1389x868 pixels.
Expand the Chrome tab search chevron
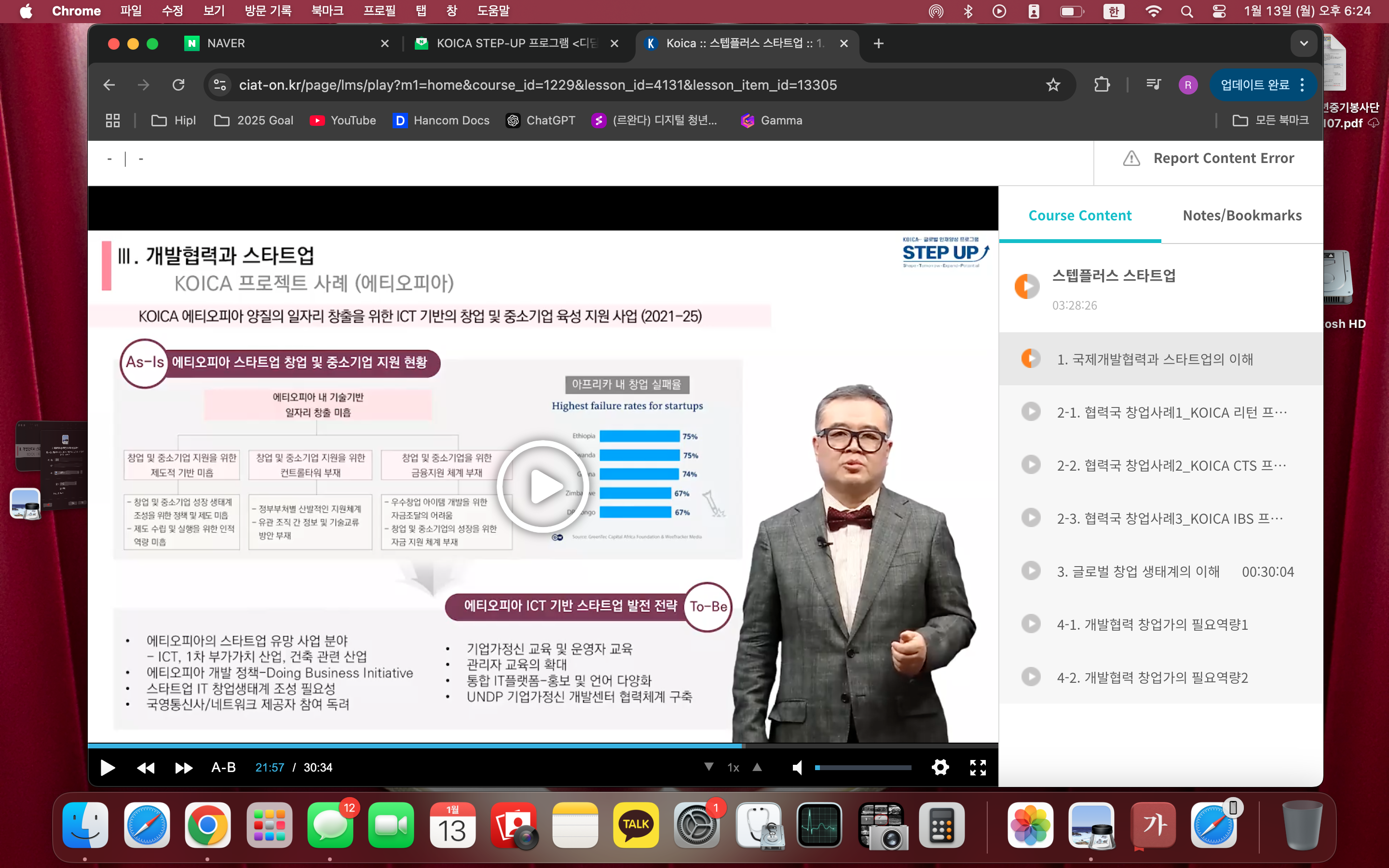(x=1304, y=43)
